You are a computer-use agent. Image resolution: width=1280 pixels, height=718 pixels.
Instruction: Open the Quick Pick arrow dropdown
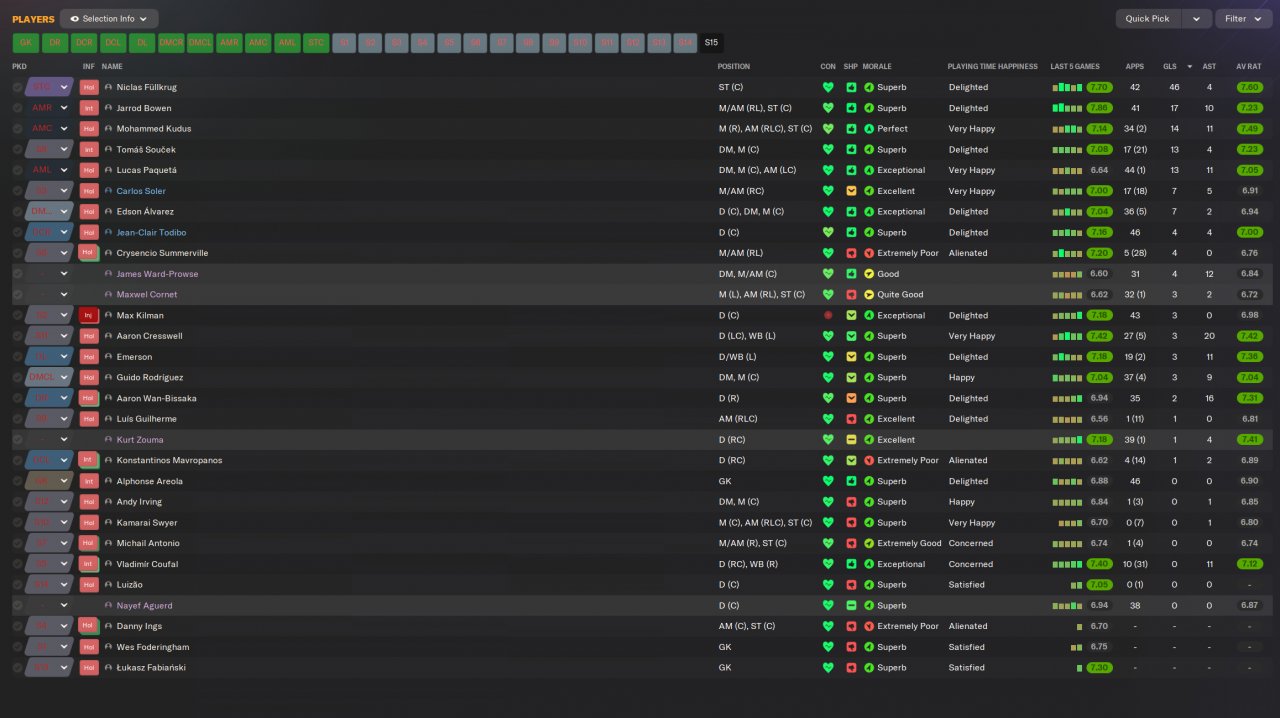[x=1196, y=19]
